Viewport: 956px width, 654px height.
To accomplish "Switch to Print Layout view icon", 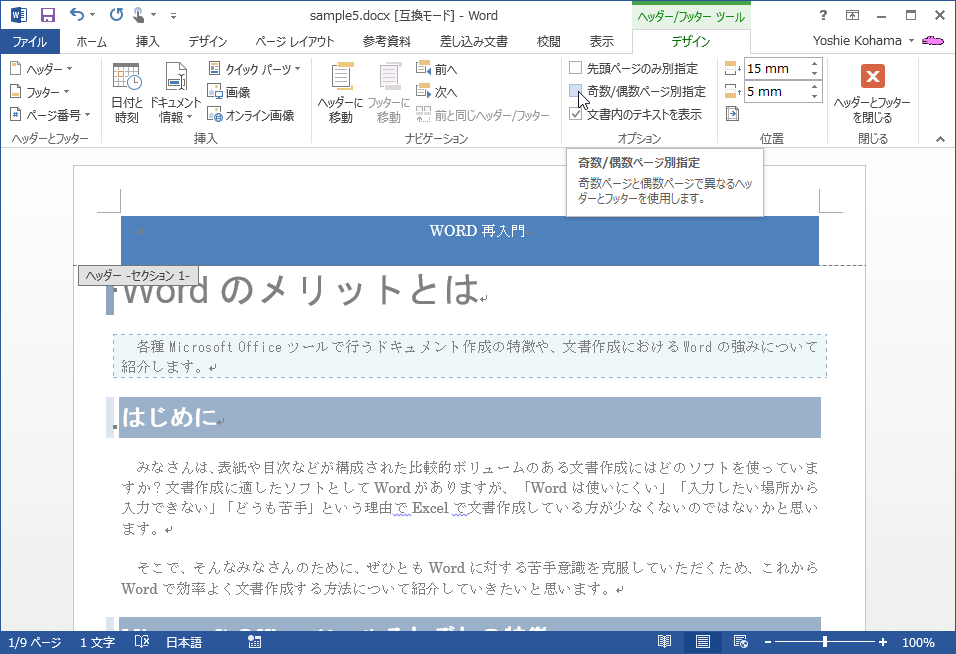I will pyautogui.click(x=703, y=642).
